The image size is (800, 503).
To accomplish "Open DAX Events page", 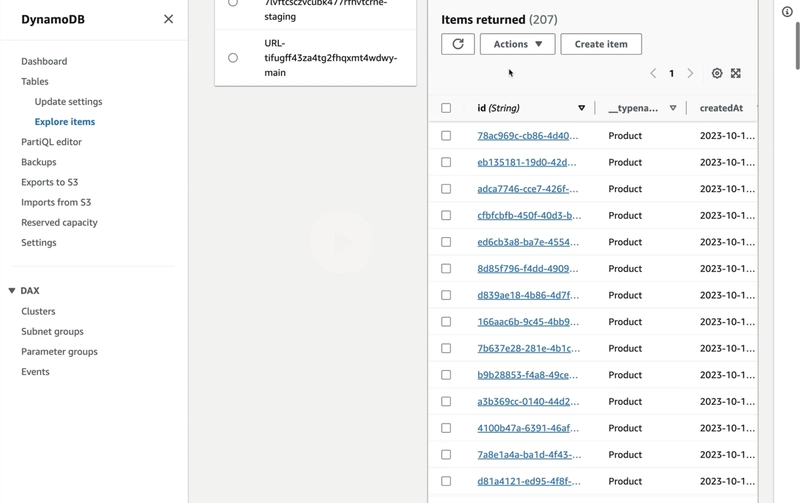I will (35, 371).
